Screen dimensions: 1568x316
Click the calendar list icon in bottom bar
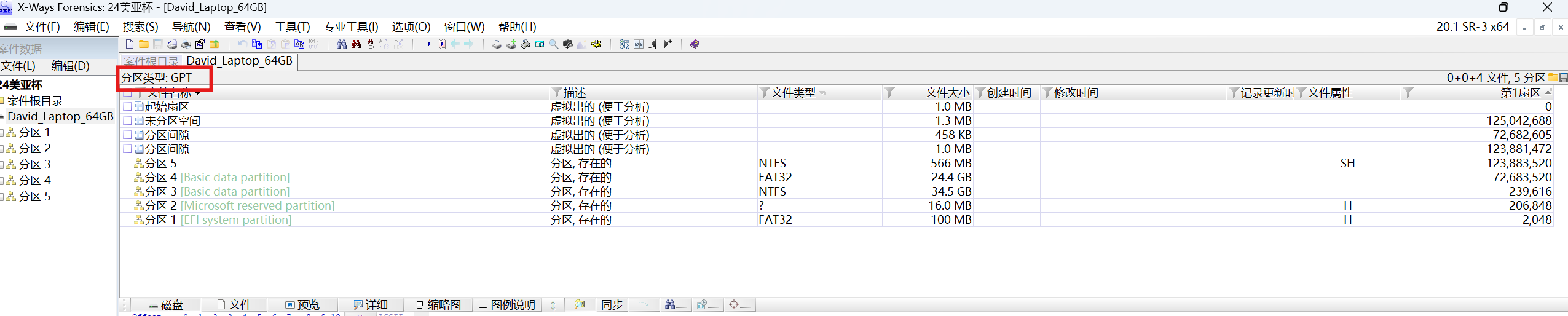707,304
